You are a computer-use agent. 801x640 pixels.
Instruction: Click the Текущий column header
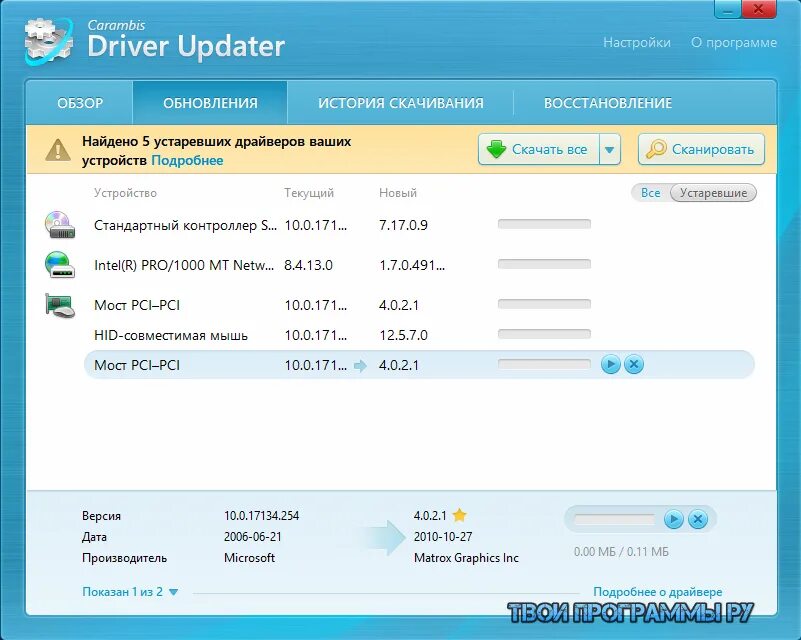(x=309, y=193)
